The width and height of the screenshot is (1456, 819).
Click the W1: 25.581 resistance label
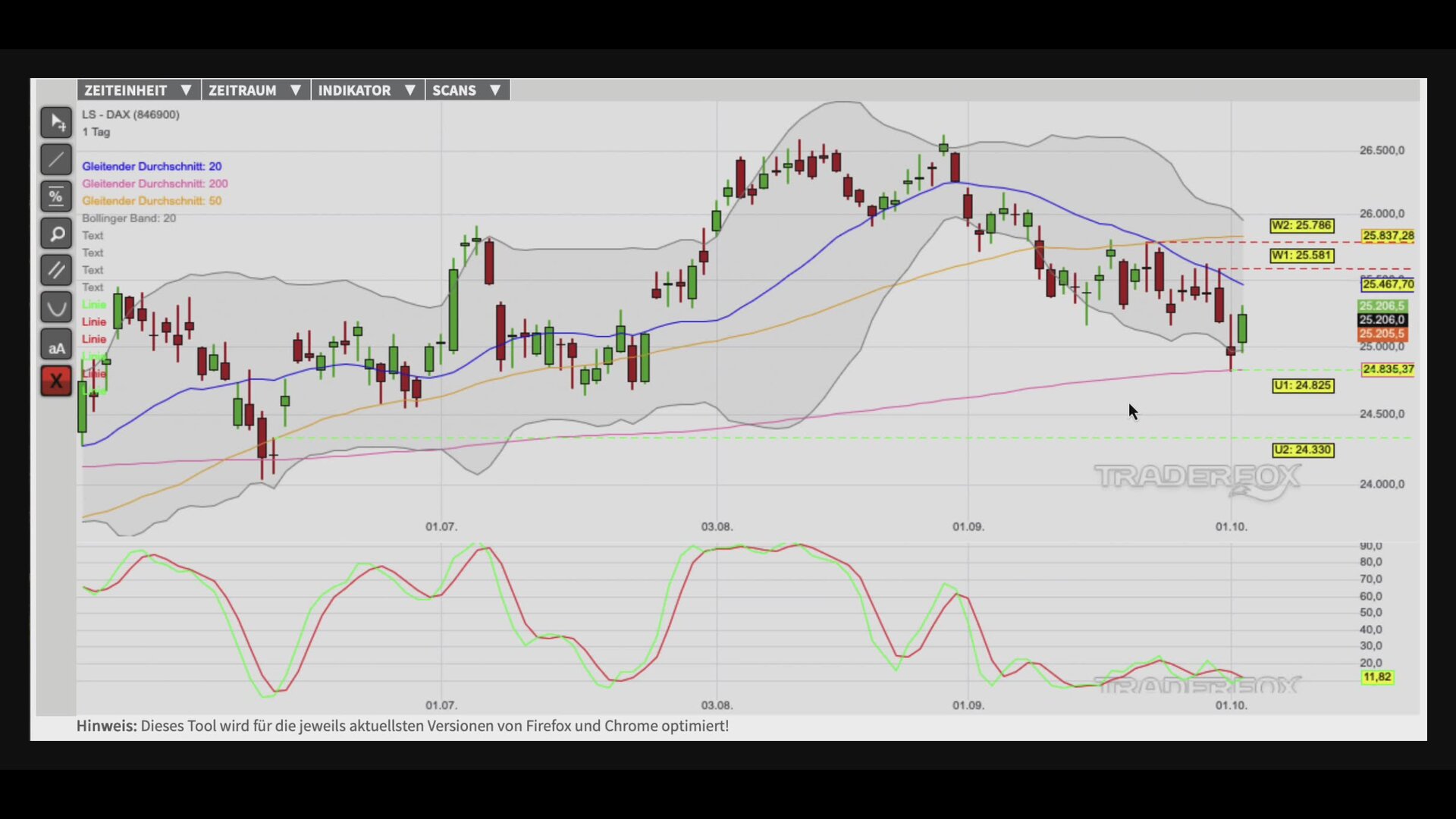(1301, 256)
